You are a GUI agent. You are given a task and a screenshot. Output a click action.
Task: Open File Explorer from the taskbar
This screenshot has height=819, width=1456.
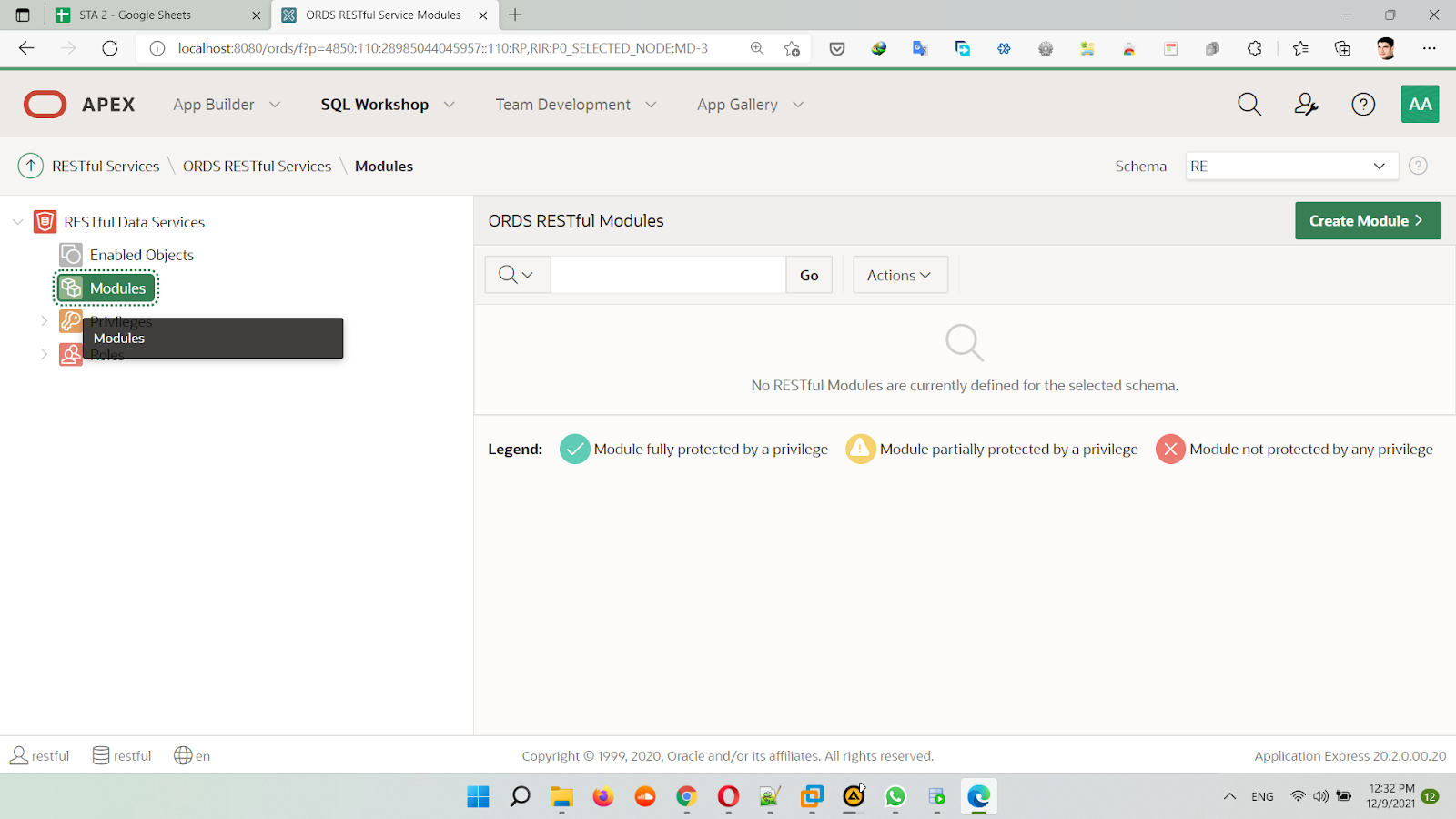click(561, 796)
